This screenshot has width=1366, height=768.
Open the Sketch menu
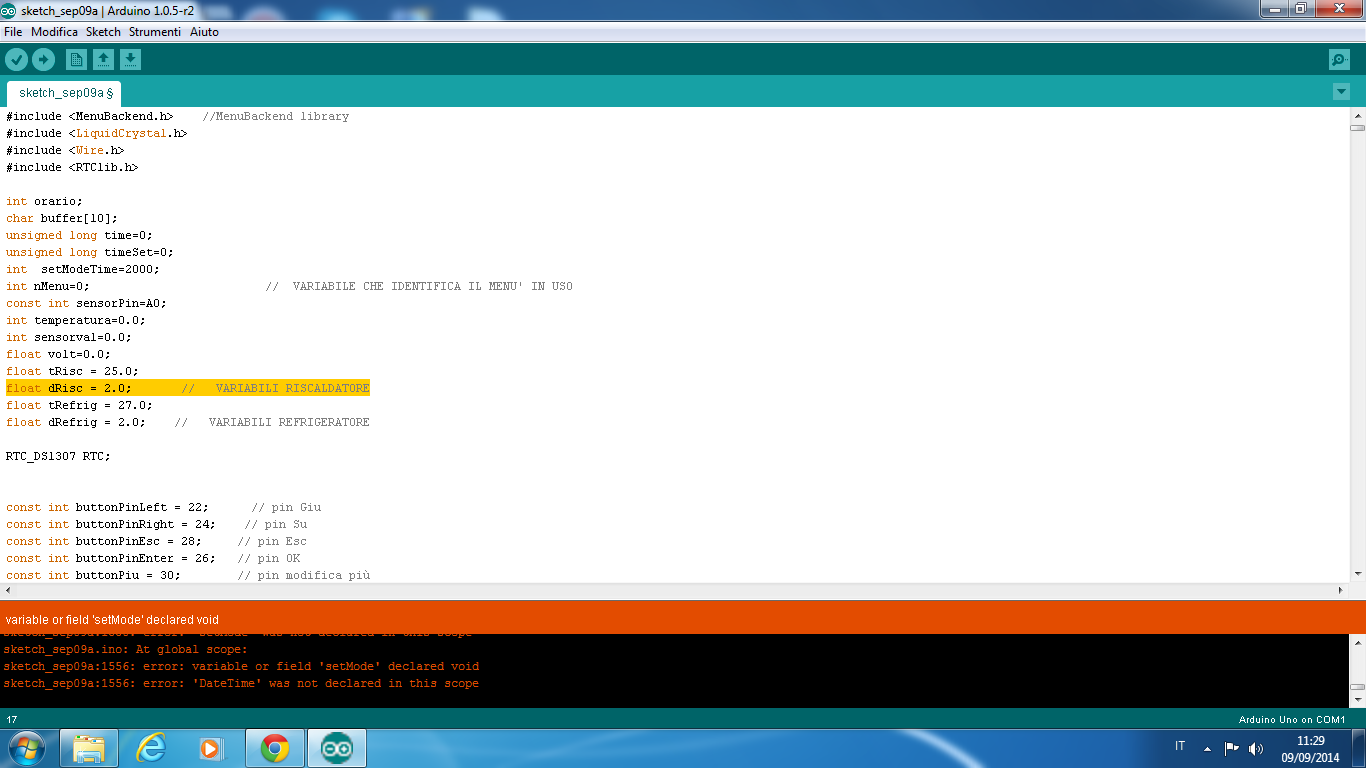103,32
